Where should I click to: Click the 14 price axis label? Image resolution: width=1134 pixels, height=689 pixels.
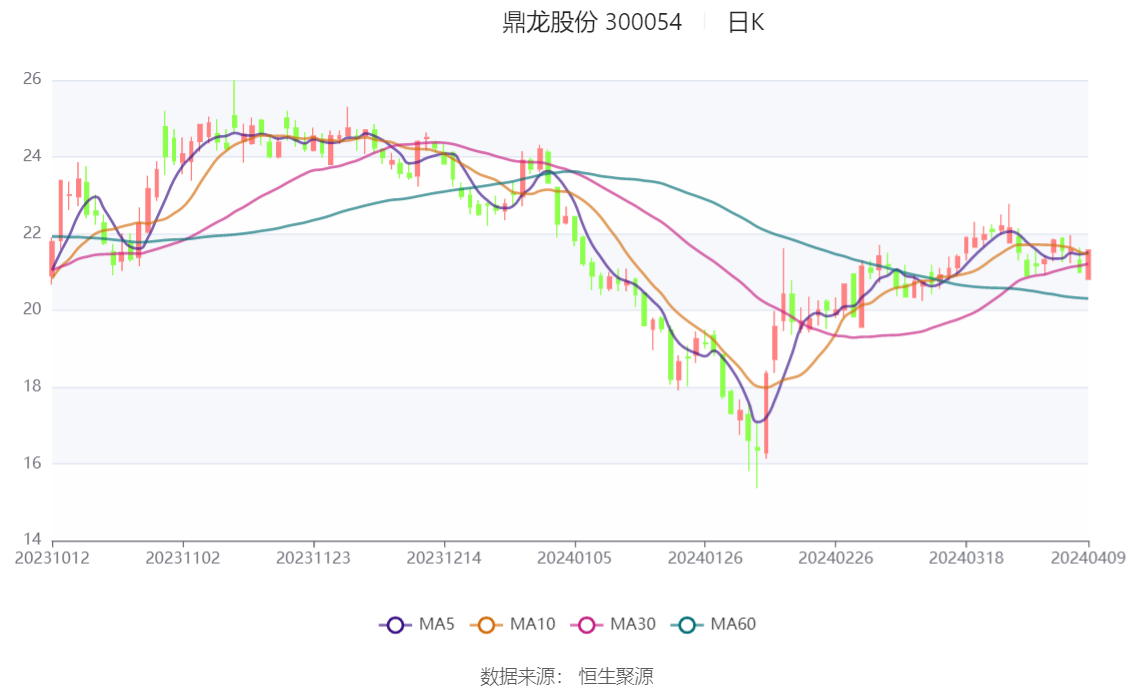point(32,539)
